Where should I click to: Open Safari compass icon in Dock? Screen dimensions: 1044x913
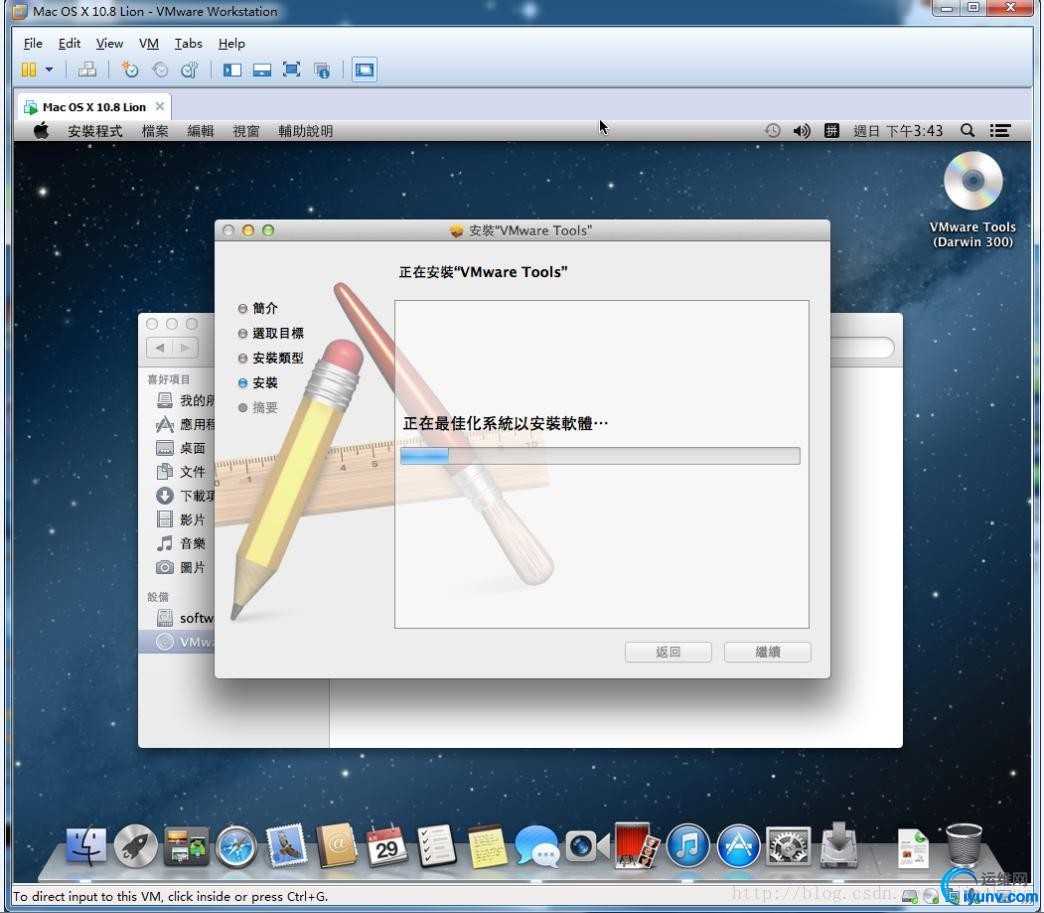(x=236, y=847)
